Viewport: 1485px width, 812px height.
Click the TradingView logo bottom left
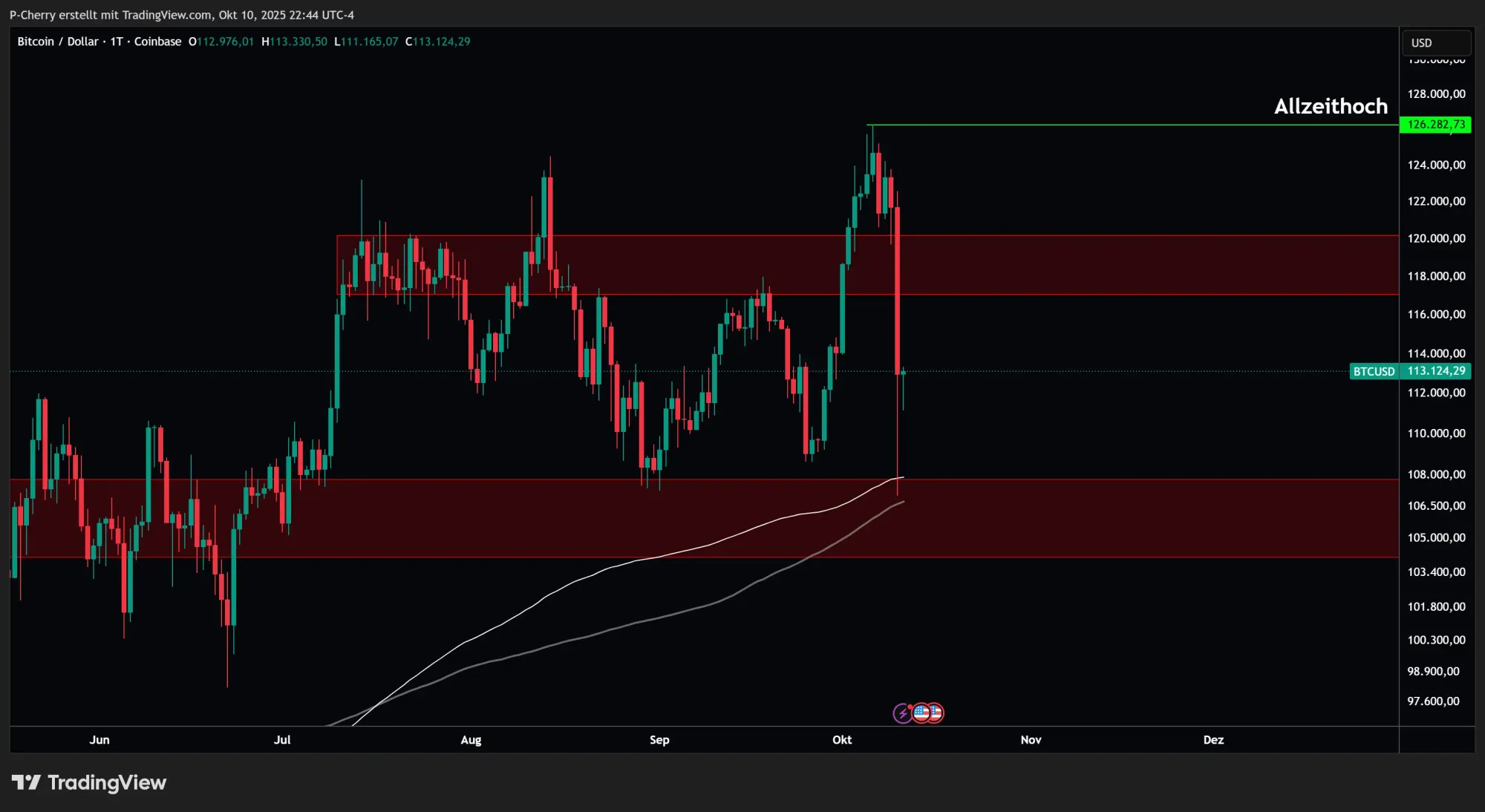pyautogui.click(x=89, y=782)
